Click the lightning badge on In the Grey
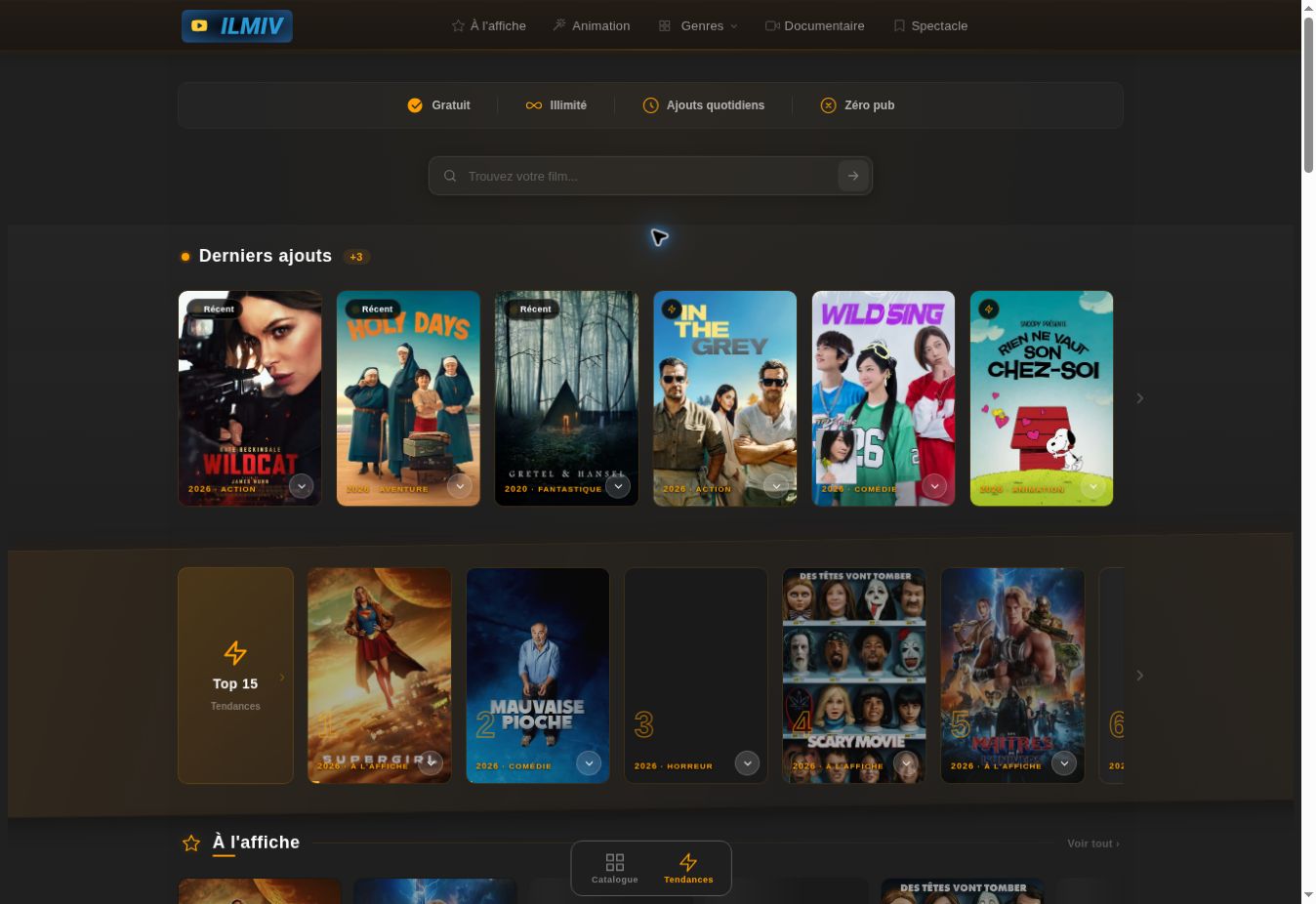The height and width of the screenshot is (904, 1316). pos(672,308)
